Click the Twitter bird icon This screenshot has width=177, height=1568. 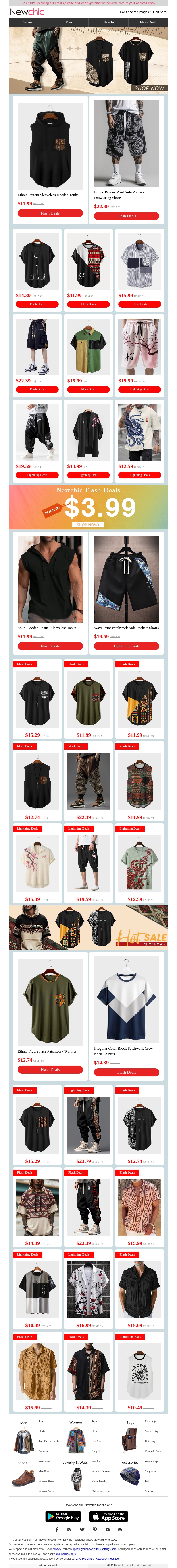[82, 1530]
